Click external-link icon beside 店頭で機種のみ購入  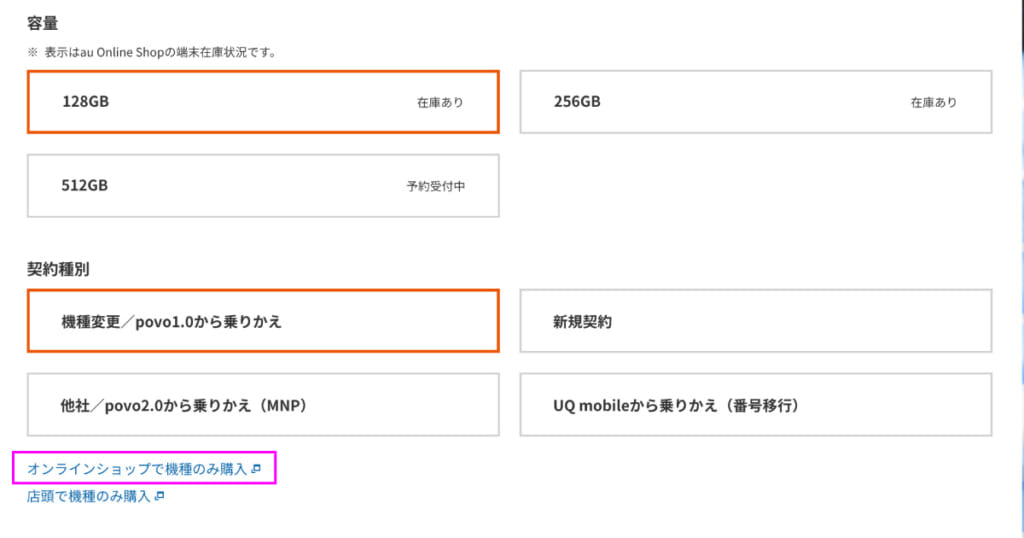pos(159,496)
